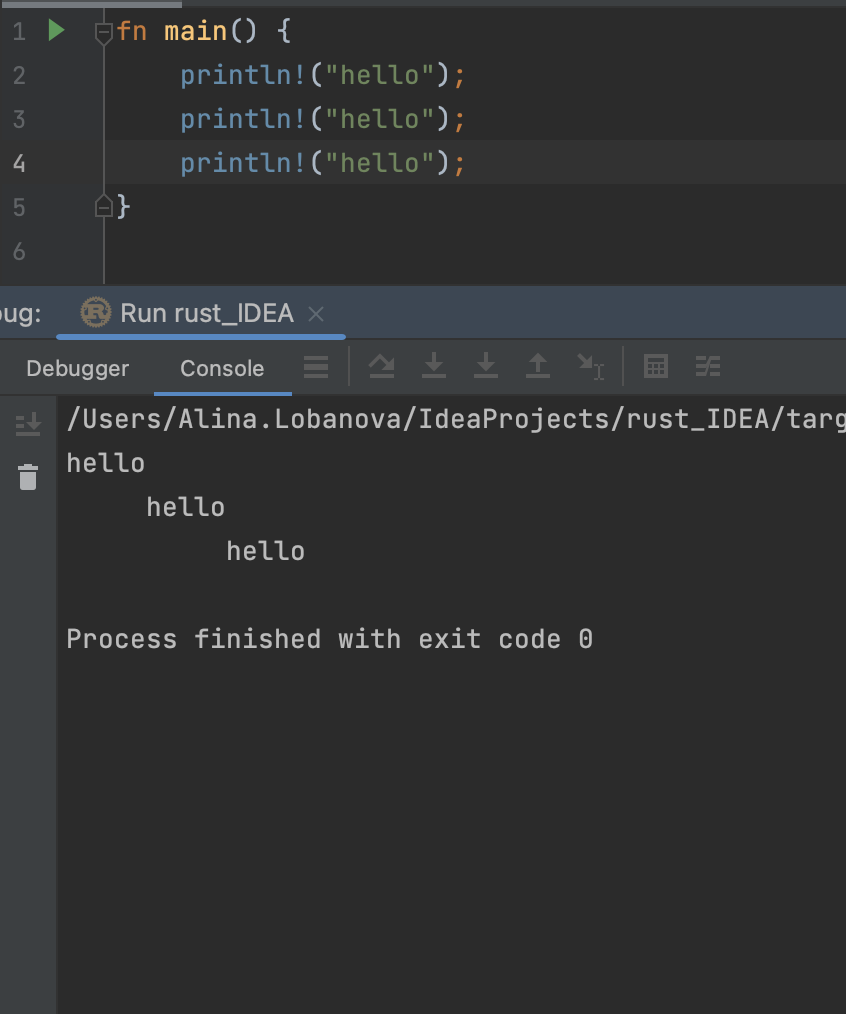Activate Run to Cursor icon
The width and height of the screenshot is (846, 1014).
click(x=589, y=366)
